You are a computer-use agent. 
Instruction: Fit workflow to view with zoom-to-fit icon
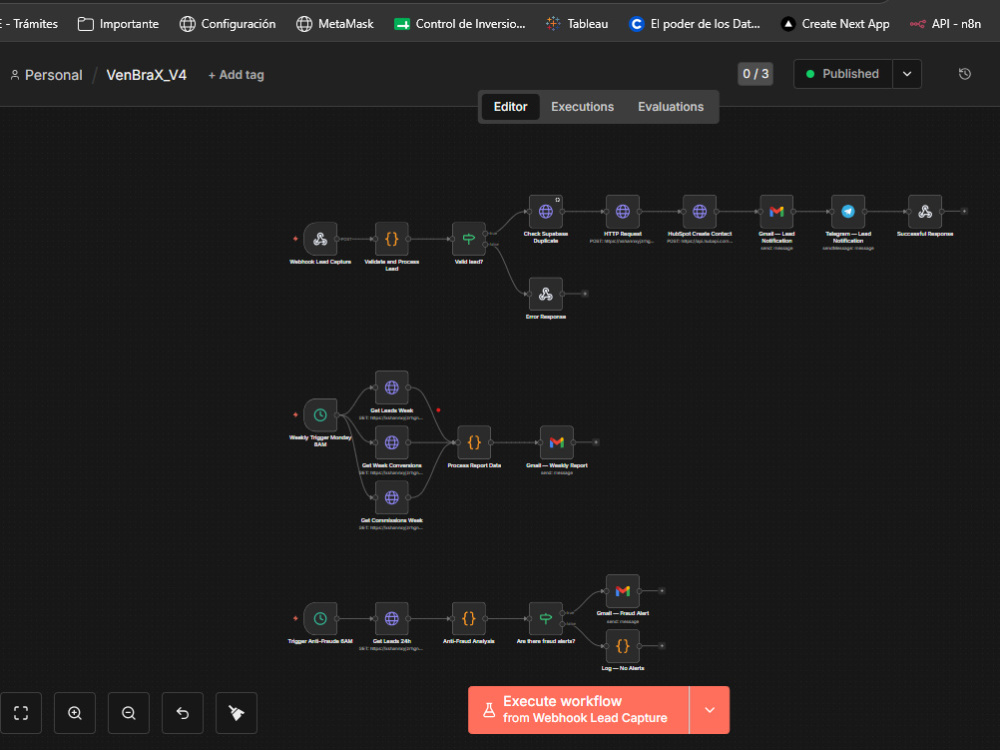pos(21,713)
